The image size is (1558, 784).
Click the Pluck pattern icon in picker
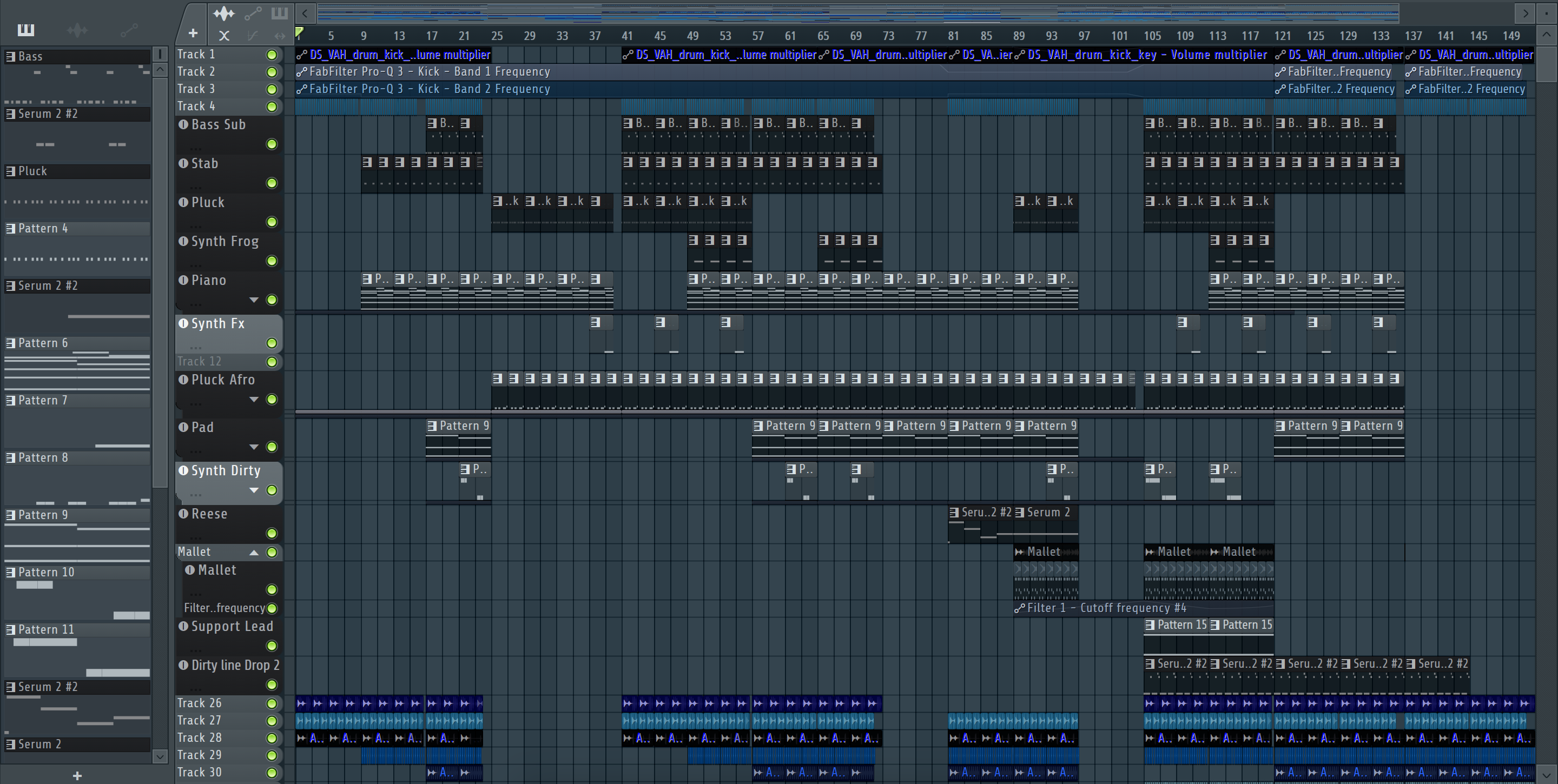pyautogui.click(x=10, y=171)
